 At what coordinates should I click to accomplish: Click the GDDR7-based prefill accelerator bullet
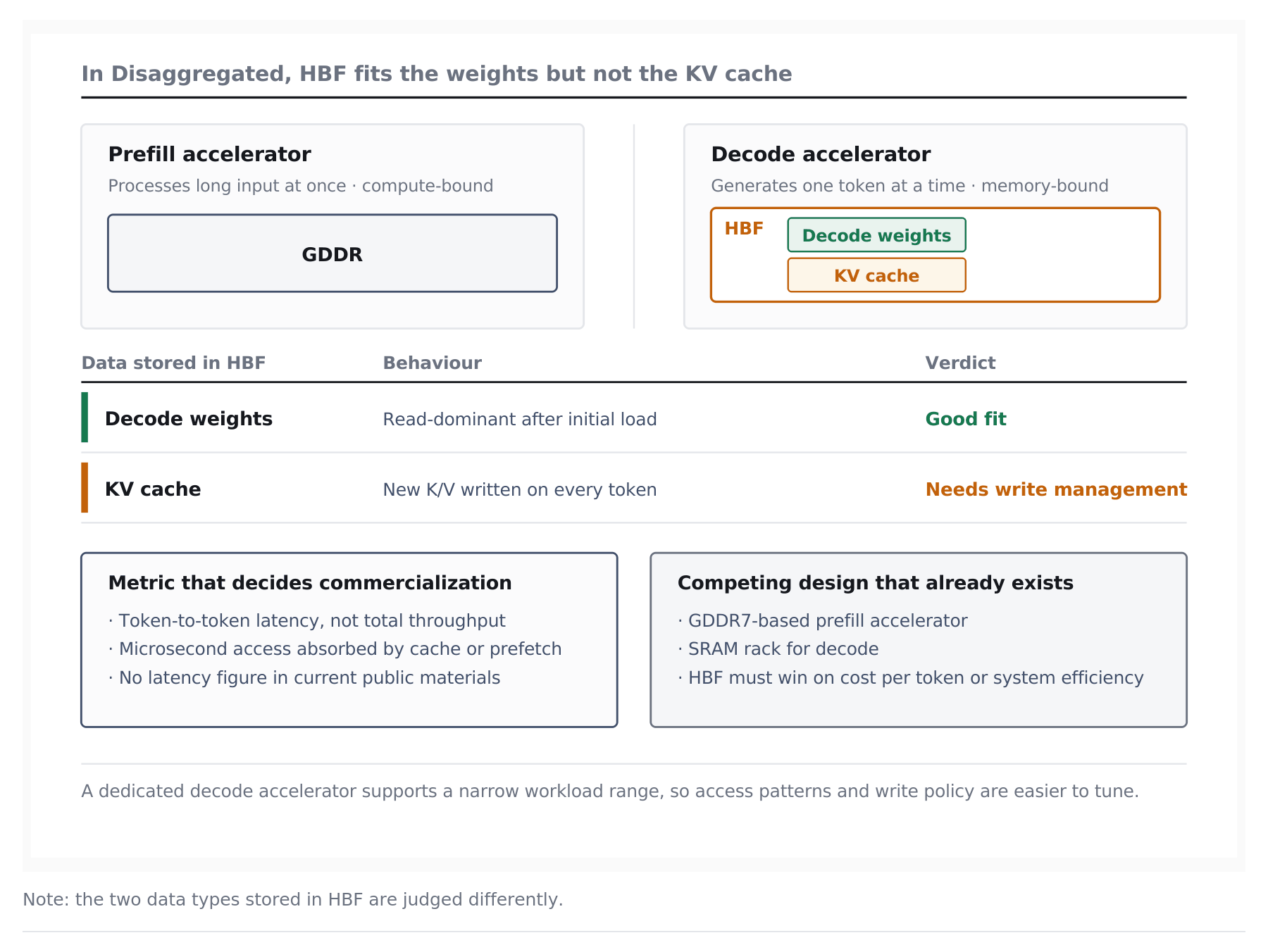pyautogui.click(x=822, y=620)
